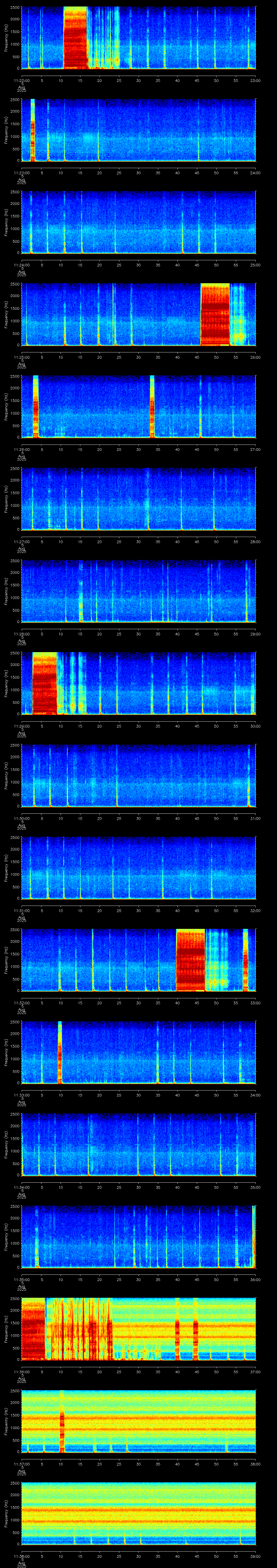Viewport: 277px width, 1568px height.
Task: Click the 11:27:00 start time label
Action: tap(21, 542)
